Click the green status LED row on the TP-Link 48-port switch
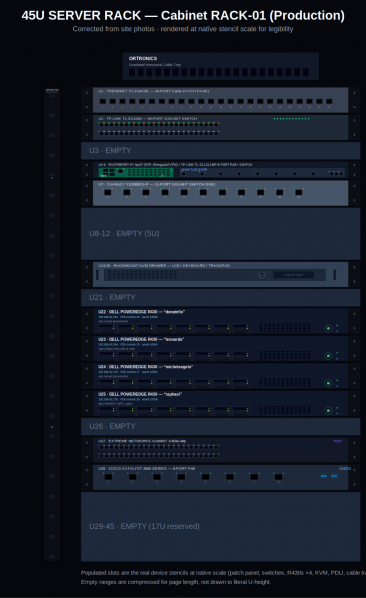The height and width of the screenshot is (598, 366). coord(291,119)
